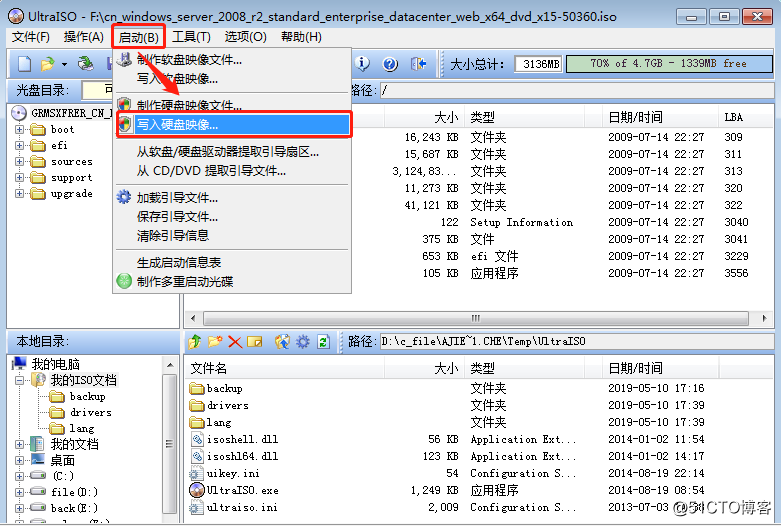781x526 pixels.
Task: Click the 70% of 4.7GB capacity bar
Action: pos(669,64)
